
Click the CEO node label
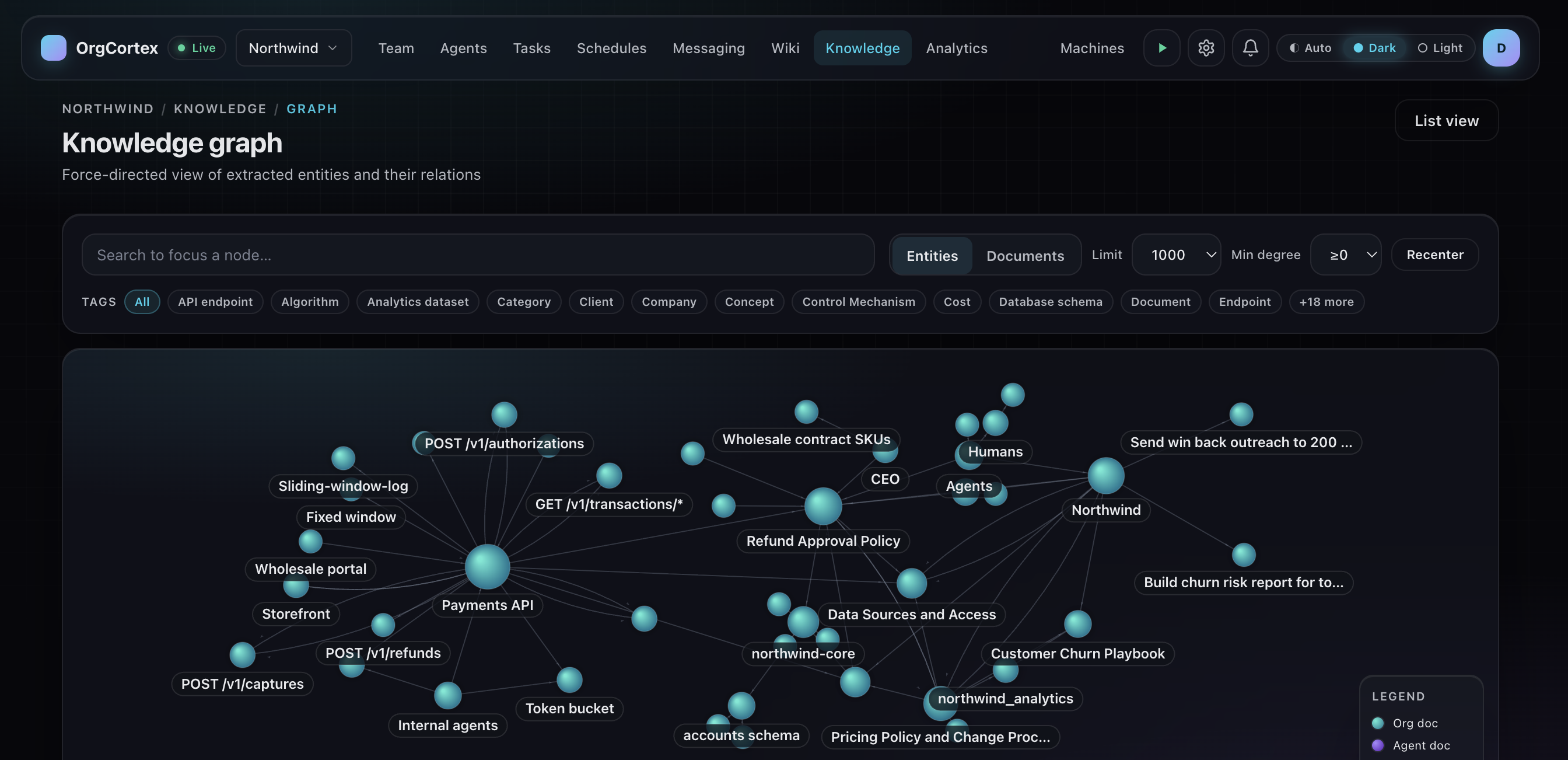tap(884, 479)
